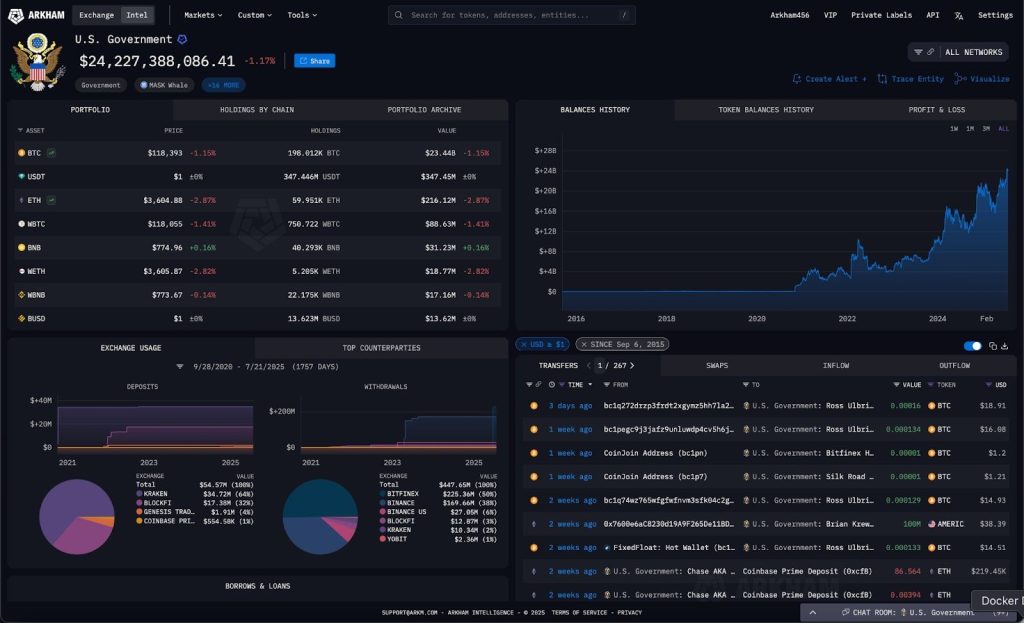Viewport: 1024px width, 623px height.
Task: Click the verified badge beside U.S. Government
Action: pos(182,39)
